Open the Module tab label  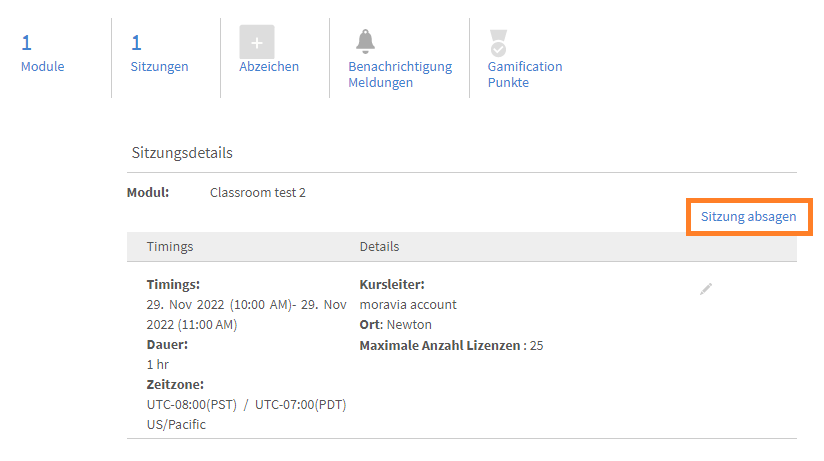(42, 67)
